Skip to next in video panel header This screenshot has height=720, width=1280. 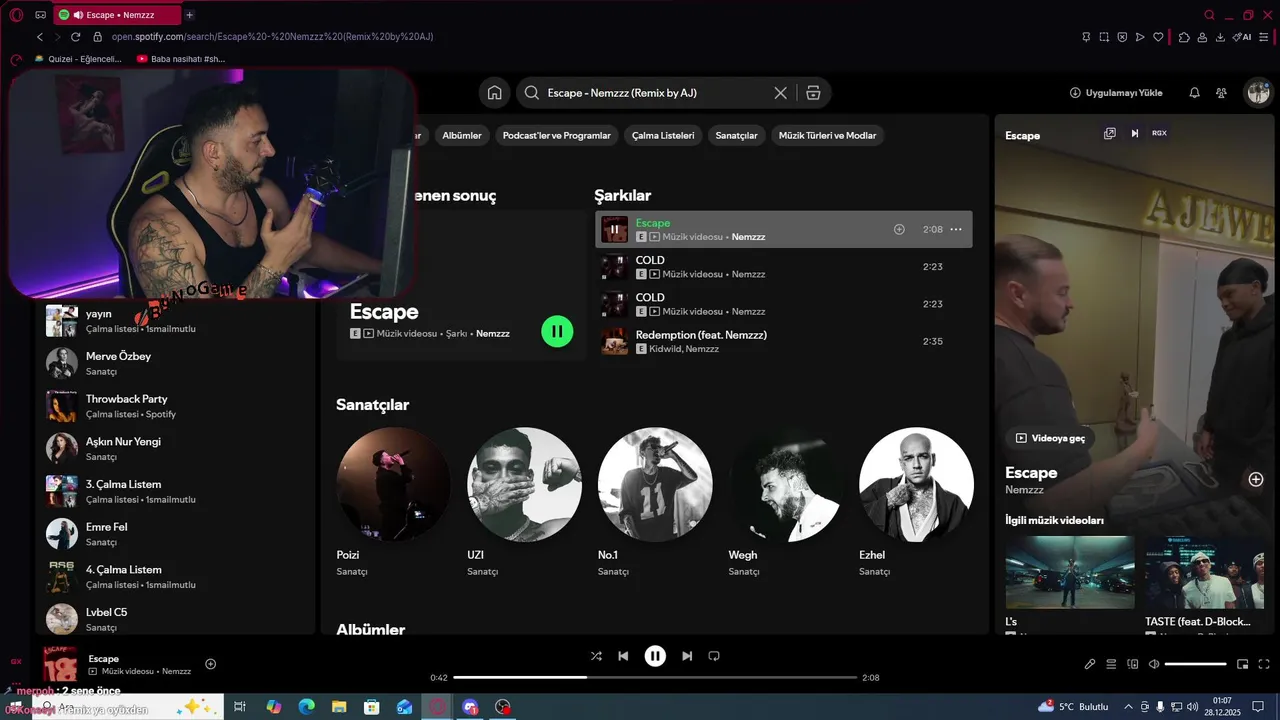[1135, 133]
